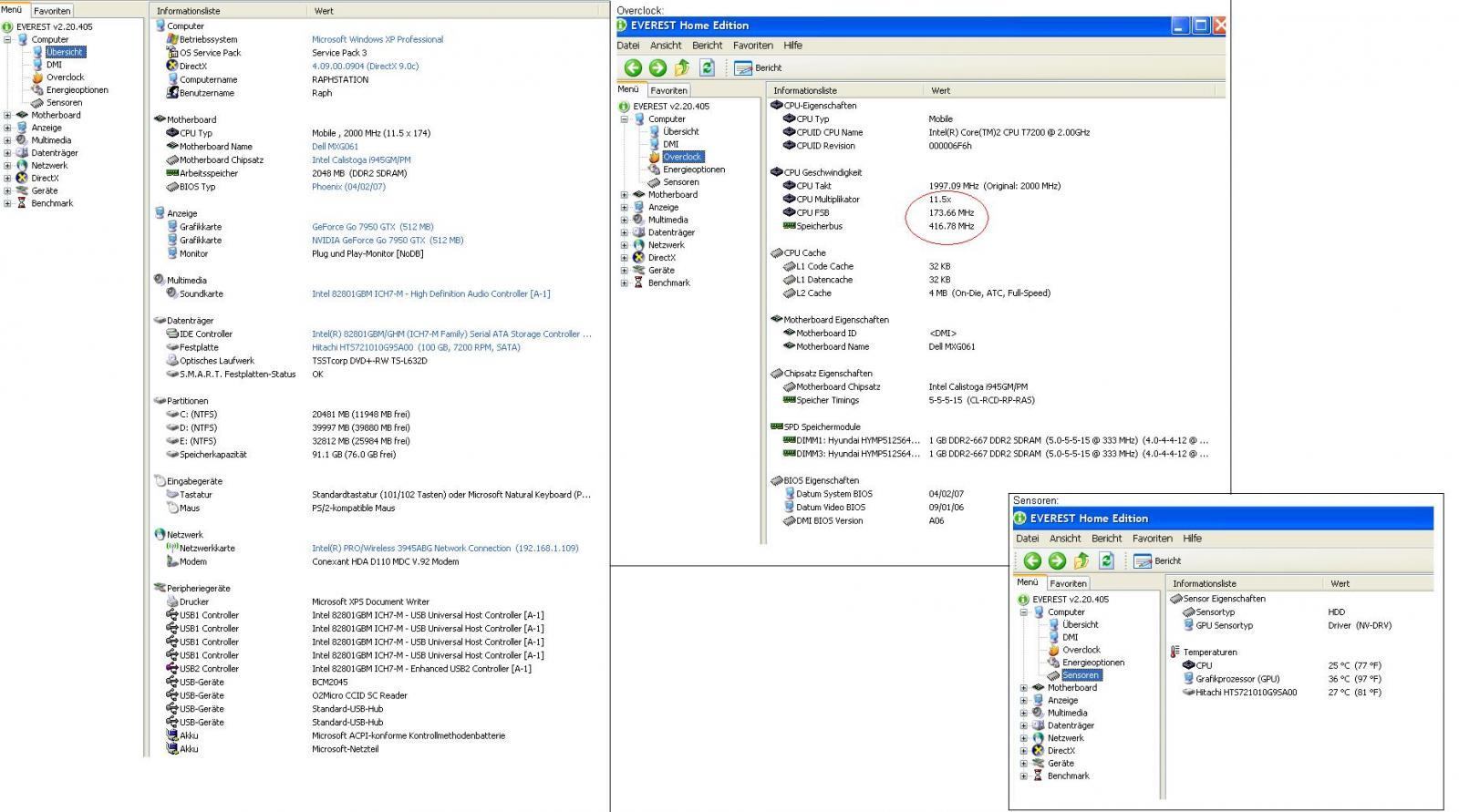Click the up-level arrow icon in Overclock window
This screenshot has height=812, width=1459.
682,67
